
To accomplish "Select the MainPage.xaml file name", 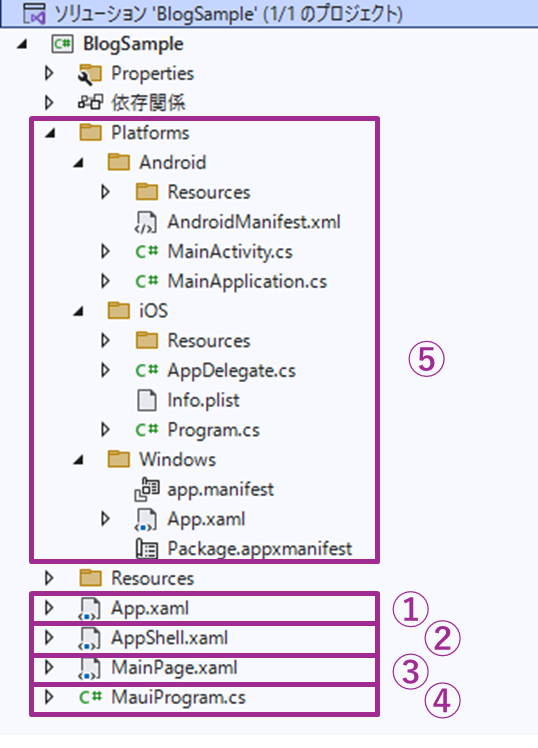I will point(174,668).
